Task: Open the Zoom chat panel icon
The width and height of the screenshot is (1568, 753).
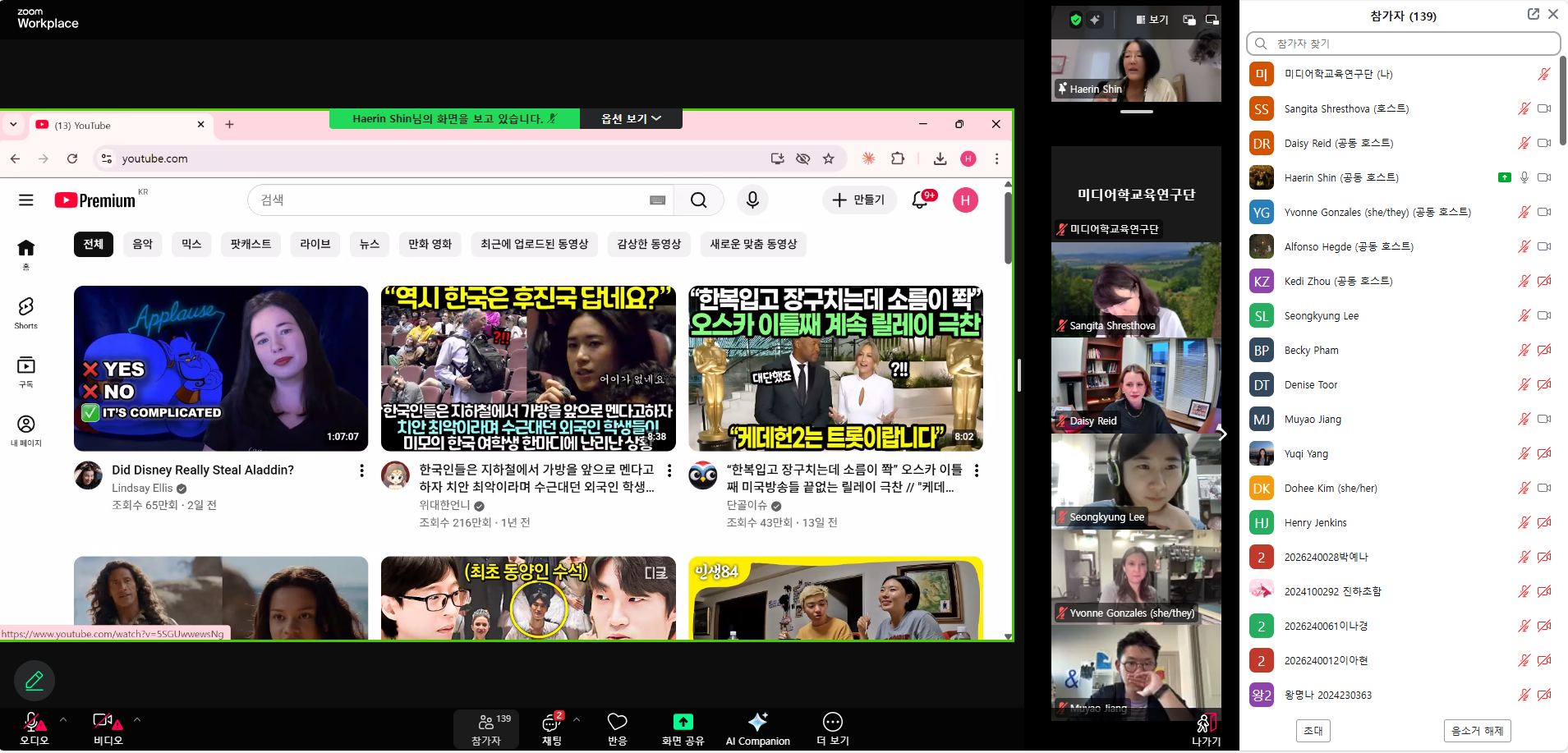Action: [x=551, y=723]
